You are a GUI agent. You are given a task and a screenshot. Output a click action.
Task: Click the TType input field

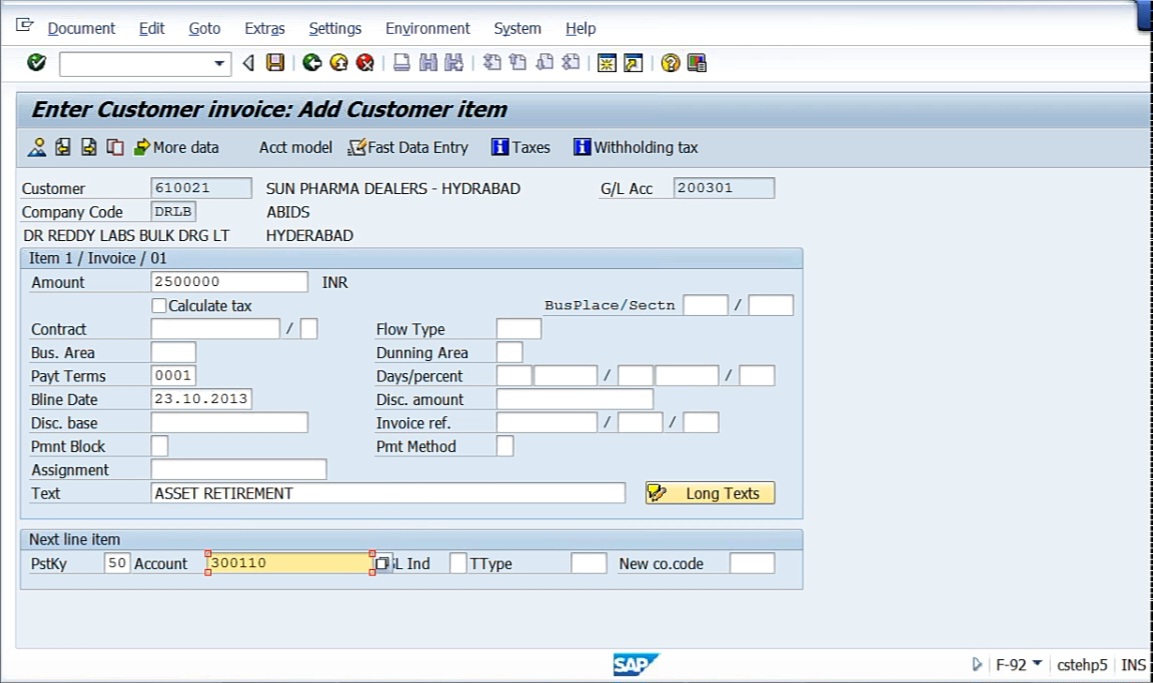[x=589, y=563]
